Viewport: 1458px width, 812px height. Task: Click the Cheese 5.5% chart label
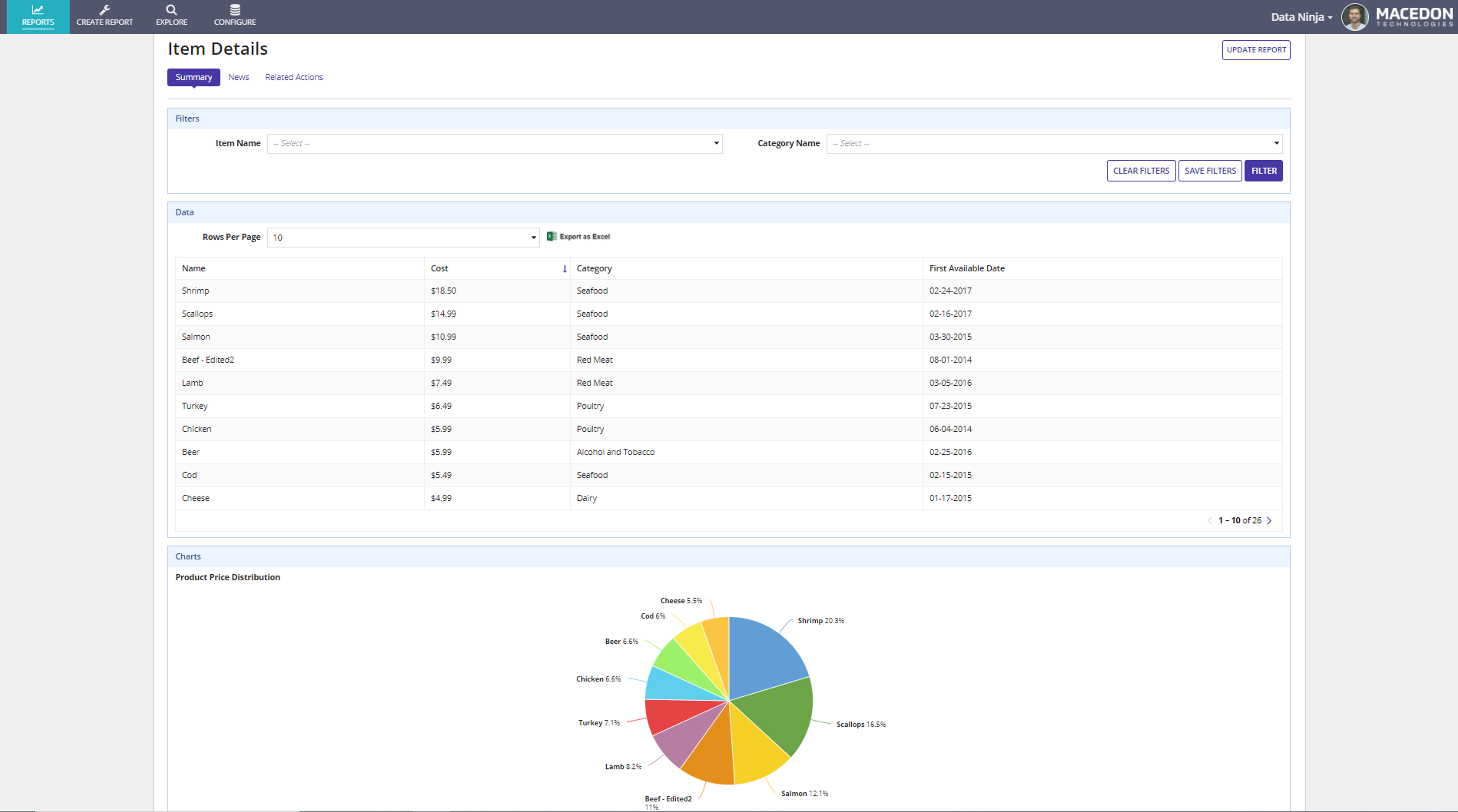[x=681, y=601]
